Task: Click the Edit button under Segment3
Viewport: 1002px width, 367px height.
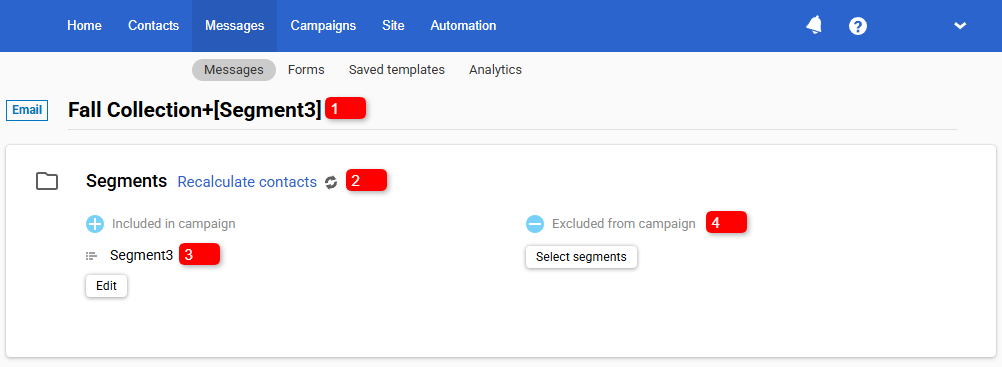Action: point(107,286)
